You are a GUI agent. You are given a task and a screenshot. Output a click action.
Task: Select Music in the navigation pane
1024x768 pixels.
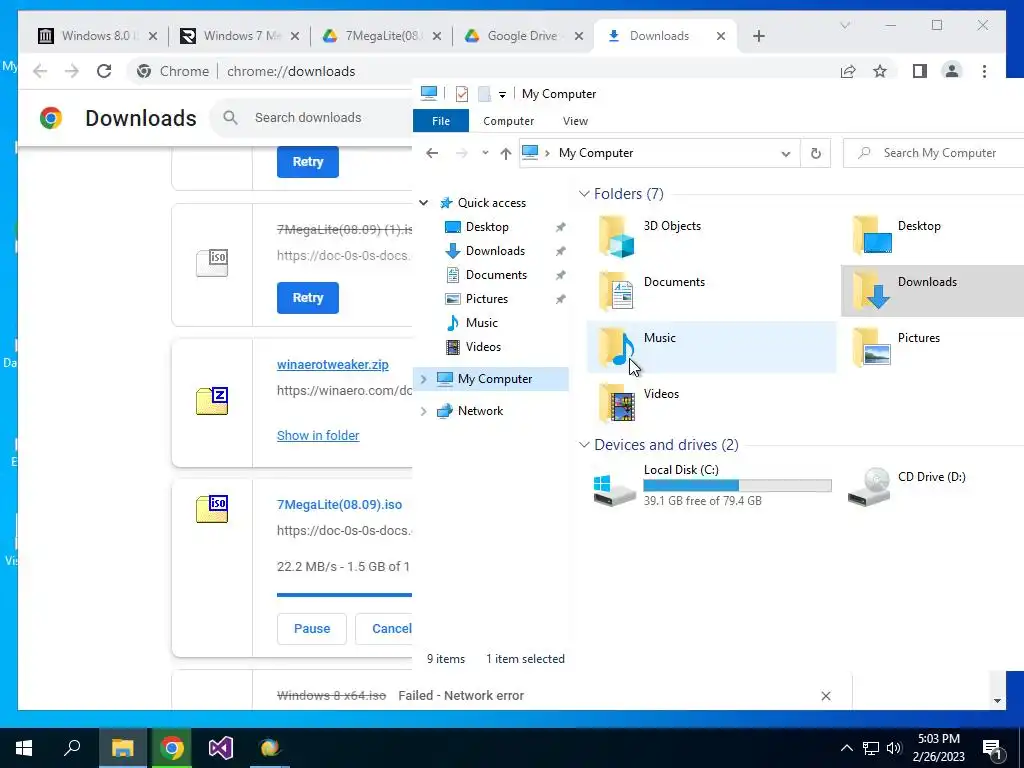(x=481, y=323)
